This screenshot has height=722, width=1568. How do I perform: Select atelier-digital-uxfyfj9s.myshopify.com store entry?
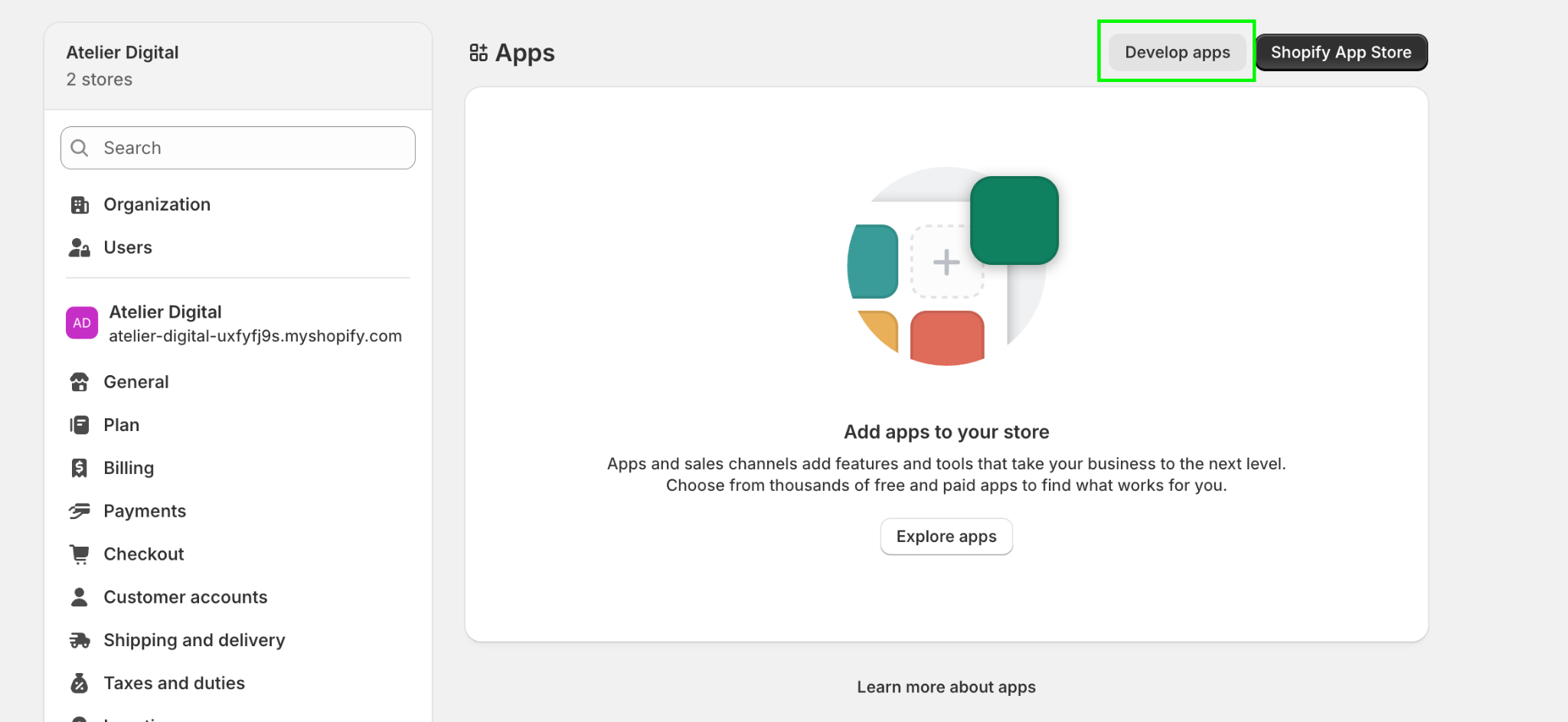click(238, 323)
